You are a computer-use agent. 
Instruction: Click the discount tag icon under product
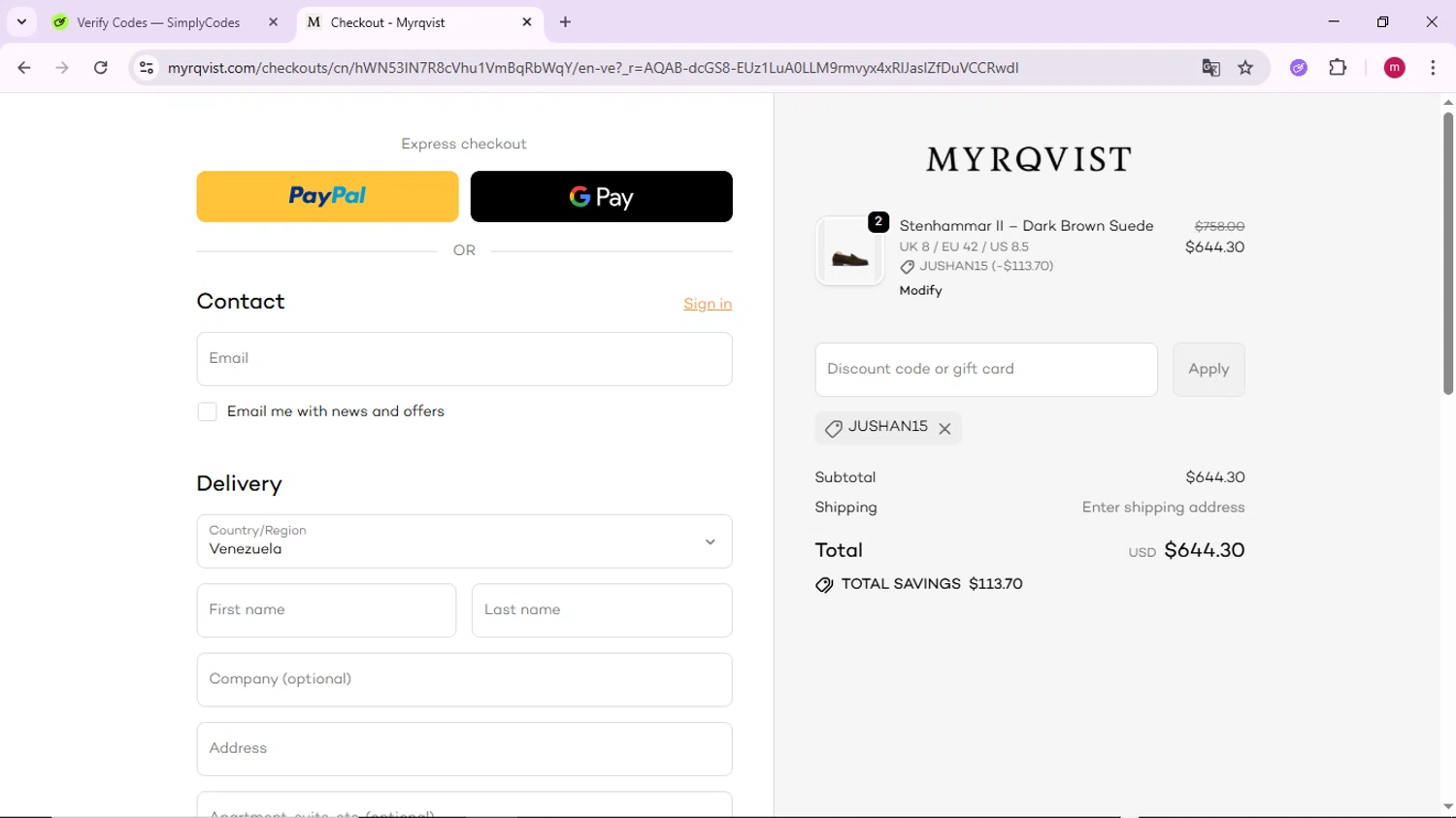point(907,267)
